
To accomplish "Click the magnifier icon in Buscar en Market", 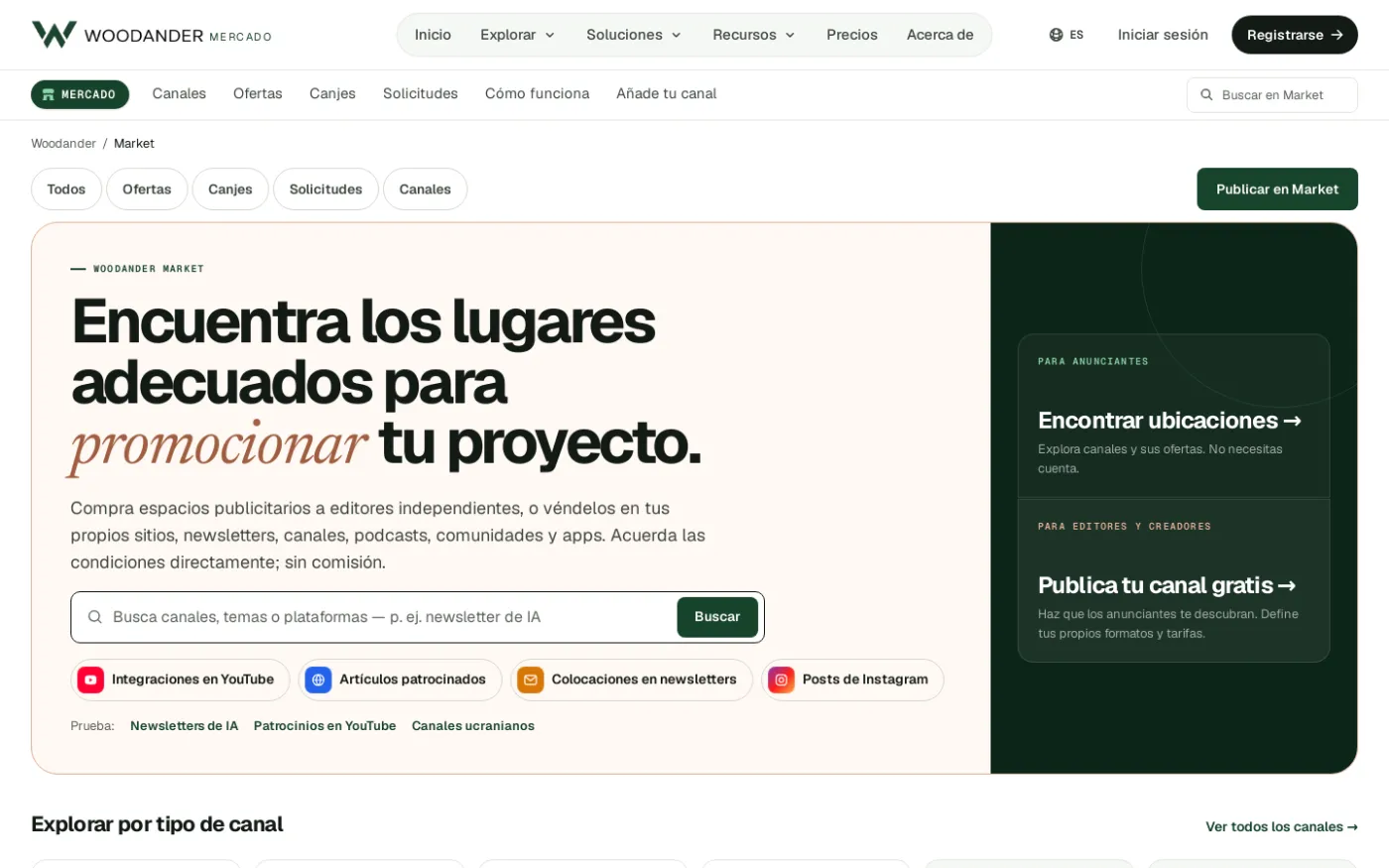I will coord(1206,95).
